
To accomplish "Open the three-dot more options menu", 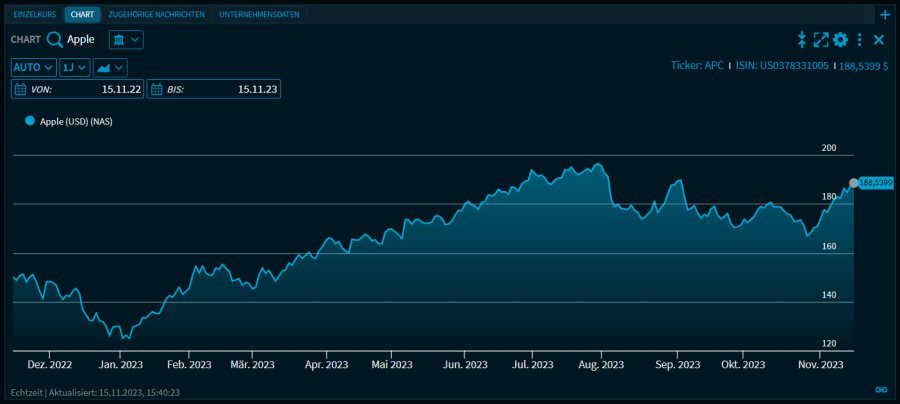I will coord(860,39).
